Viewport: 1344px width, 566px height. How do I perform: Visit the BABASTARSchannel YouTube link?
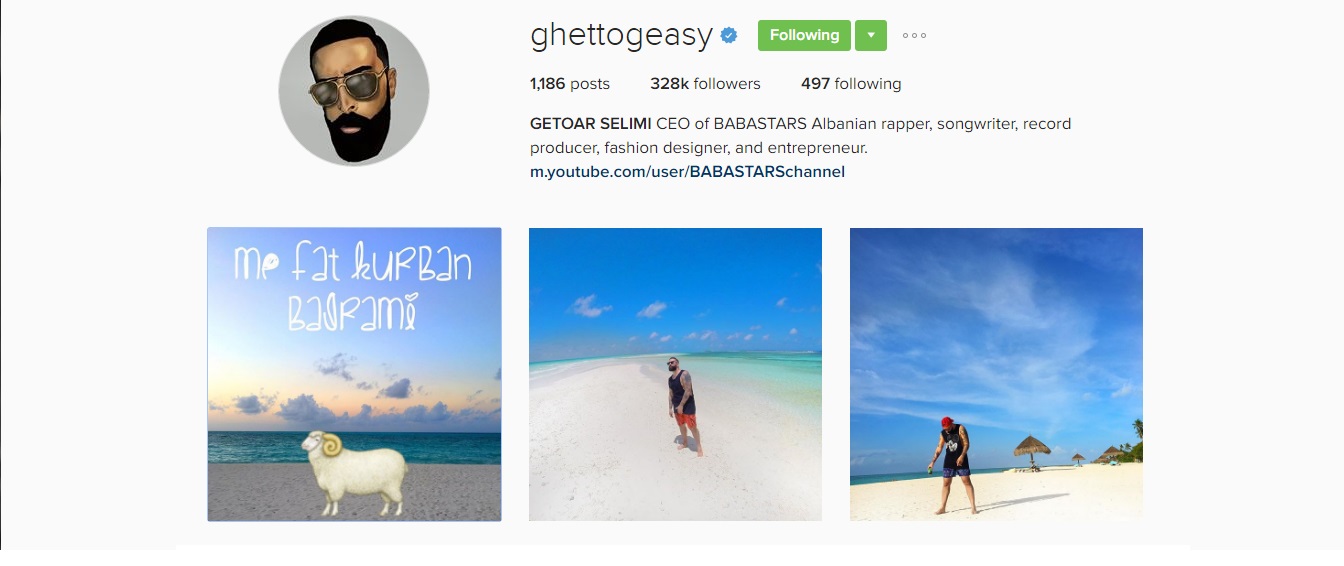(687, 172)
